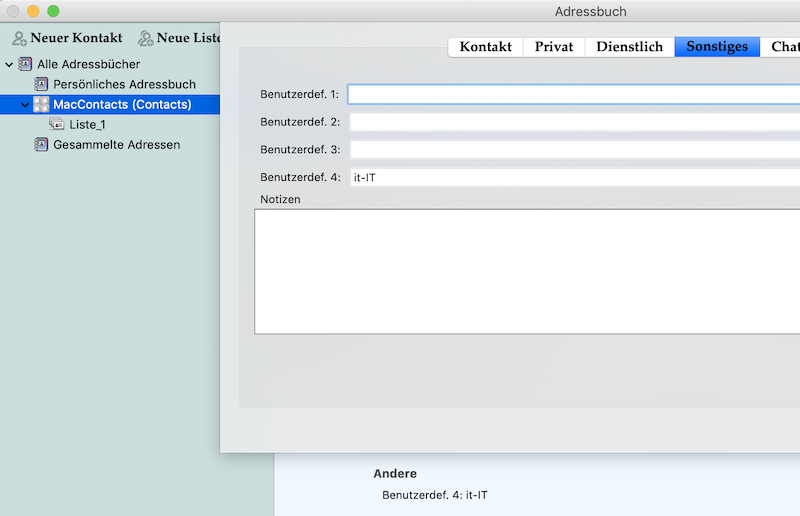Click the Neue Liste people icon

coord(145,38)
